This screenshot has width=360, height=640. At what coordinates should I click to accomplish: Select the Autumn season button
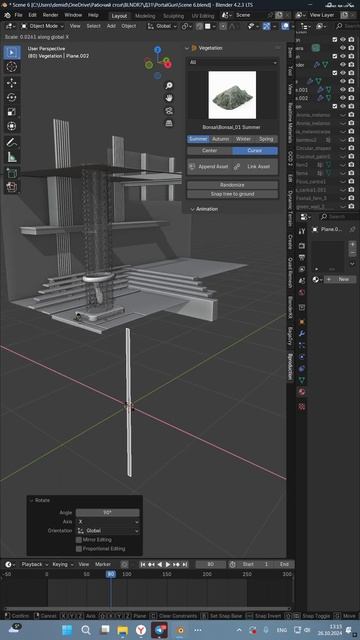coord(221,139)
